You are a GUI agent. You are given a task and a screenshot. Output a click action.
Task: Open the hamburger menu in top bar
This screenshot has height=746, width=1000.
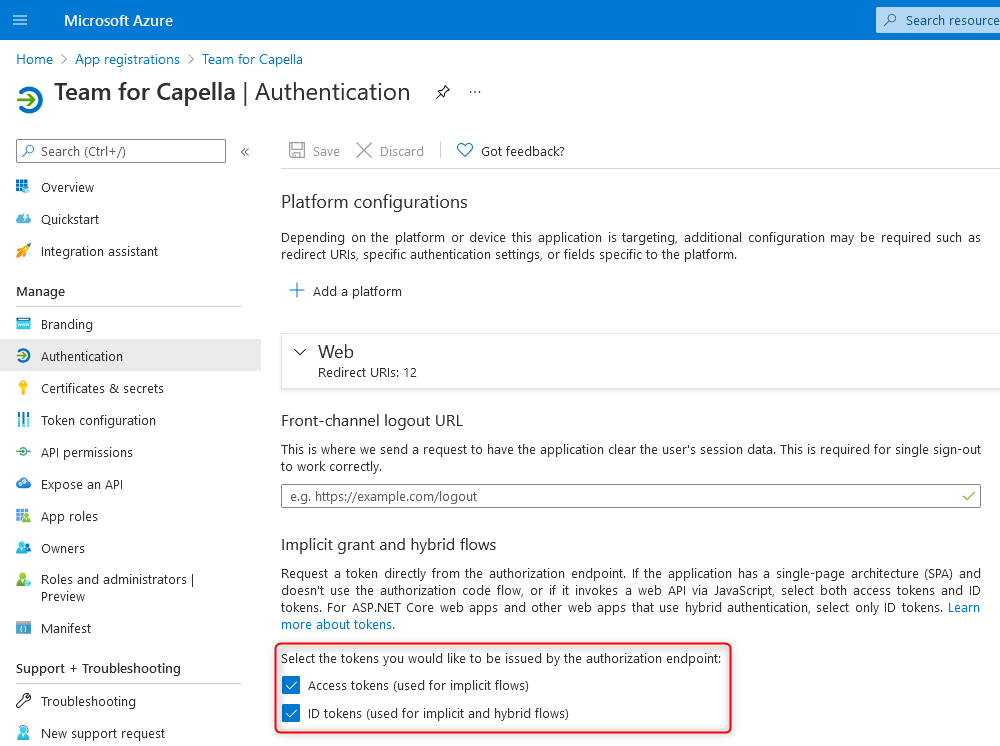[20, 20]
